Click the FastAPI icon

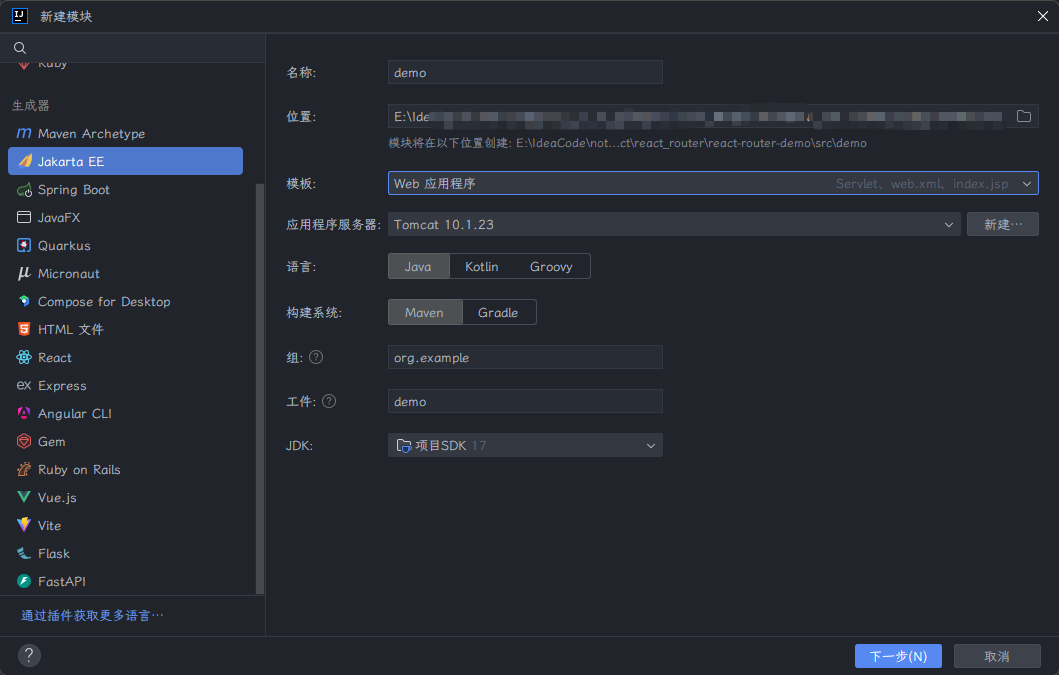[x=24, y=581]
